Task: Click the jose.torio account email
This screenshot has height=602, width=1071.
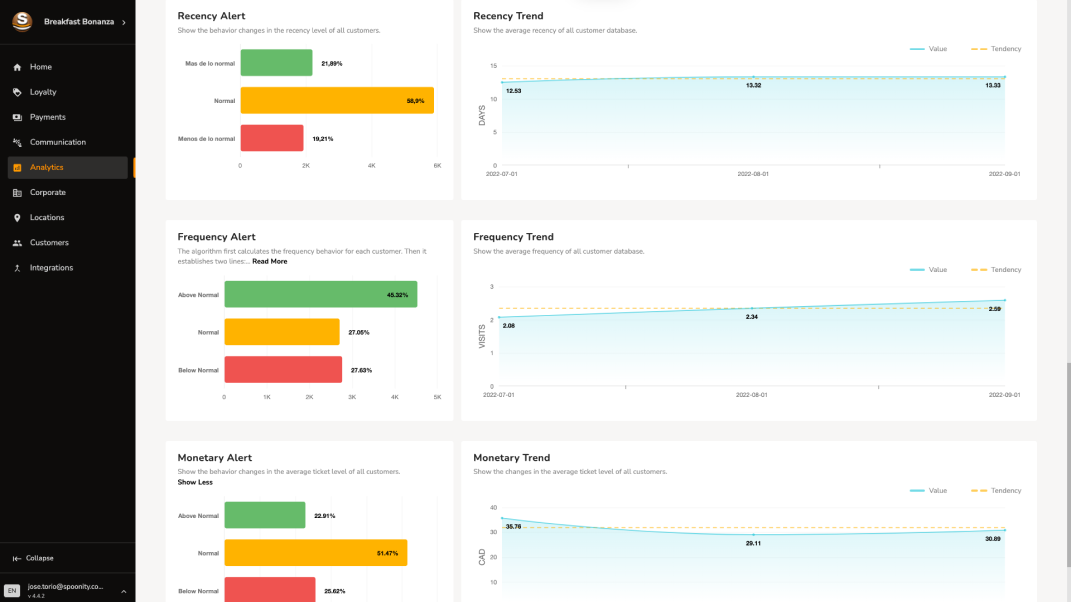Action: pyautogui.click(x=65, y=586)
